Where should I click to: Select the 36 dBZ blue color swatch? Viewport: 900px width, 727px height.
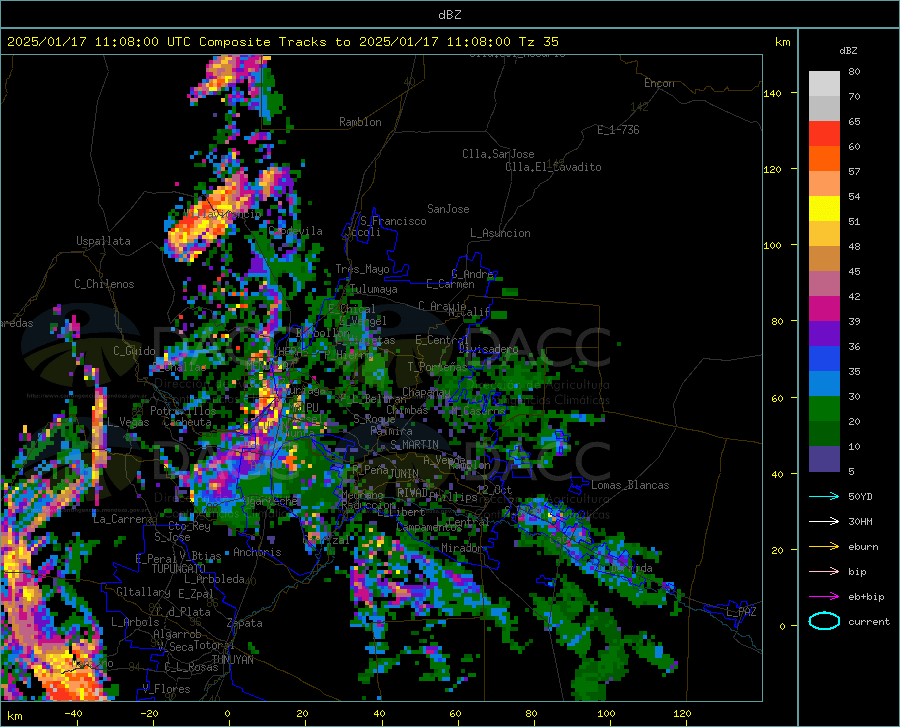click(x=824, y=359)
